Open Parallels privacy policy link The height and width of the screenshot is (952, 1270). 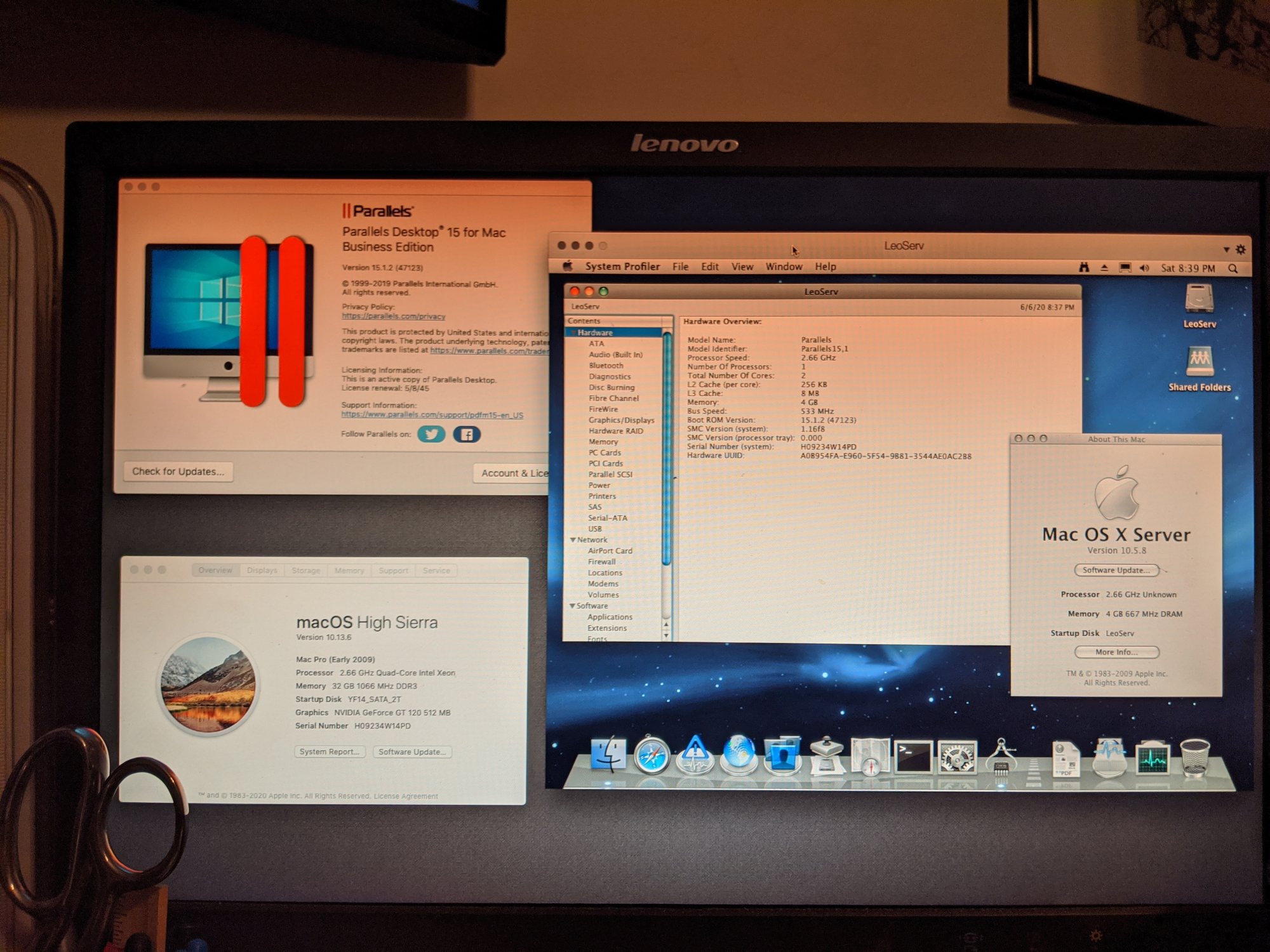(x=394, y=316)
